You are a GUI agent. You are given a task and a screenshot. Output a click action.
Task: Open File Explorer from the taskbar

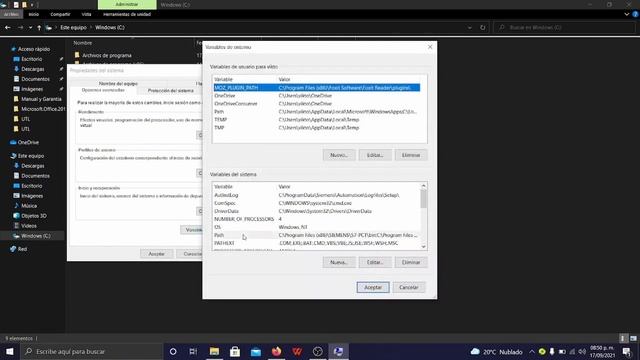[214, 351]
